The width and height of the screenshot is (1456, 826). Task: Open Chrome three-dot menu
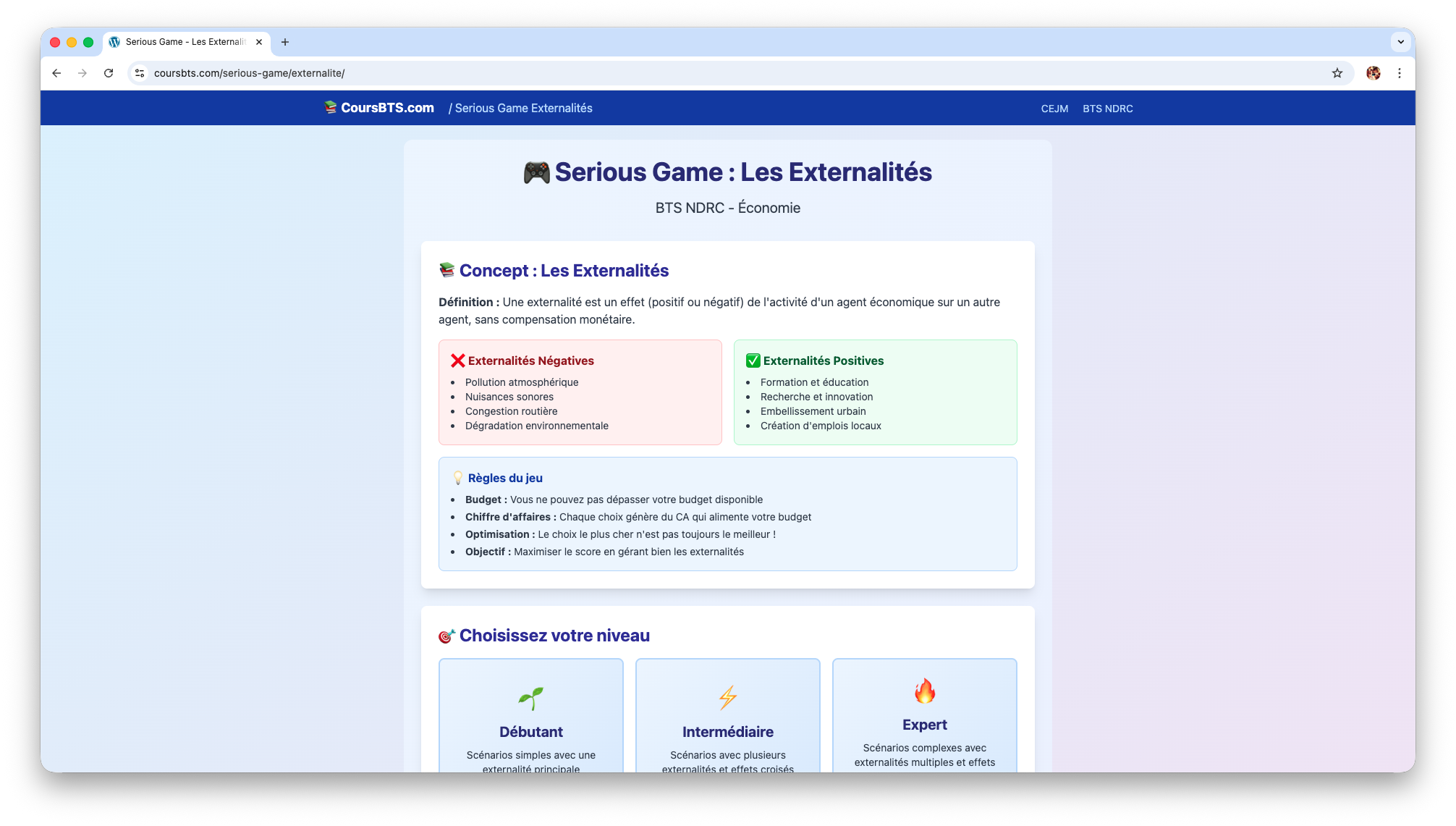(x=1400, y=73)
